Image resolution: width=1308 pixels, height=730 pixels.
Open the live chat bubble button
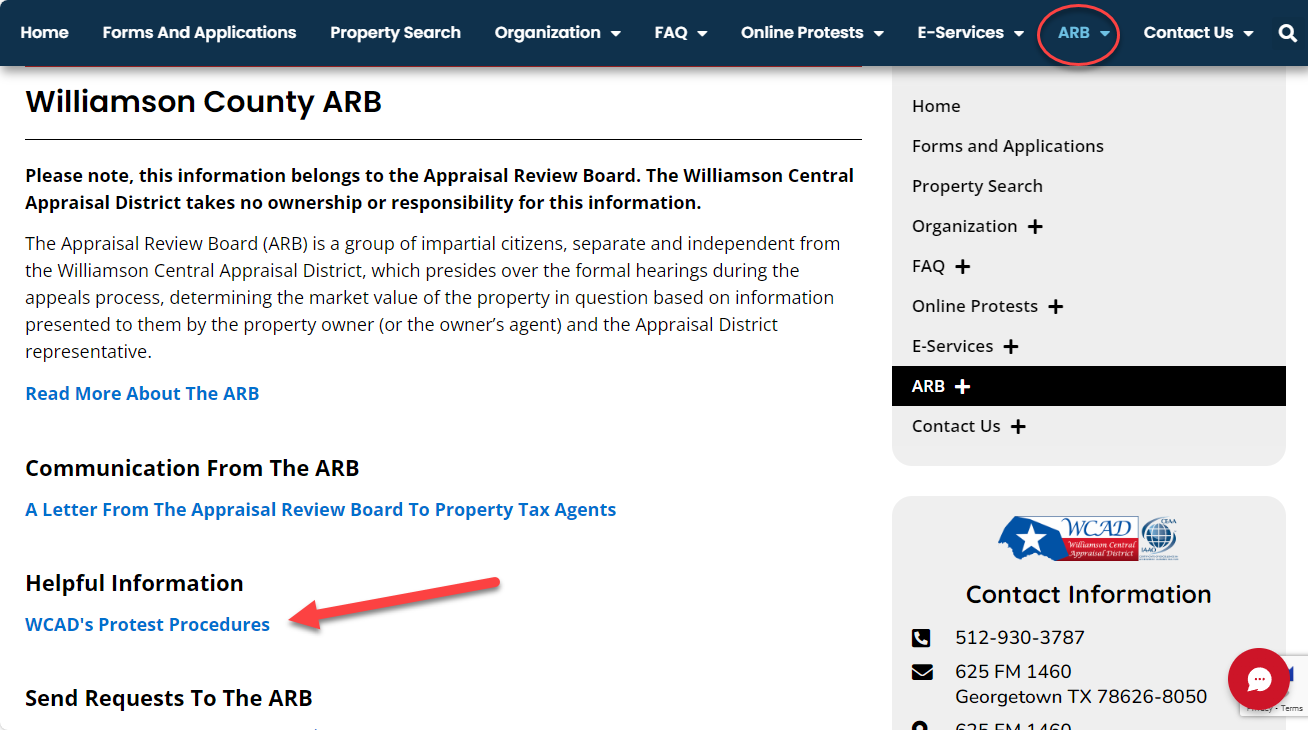tap(1259, 679)
